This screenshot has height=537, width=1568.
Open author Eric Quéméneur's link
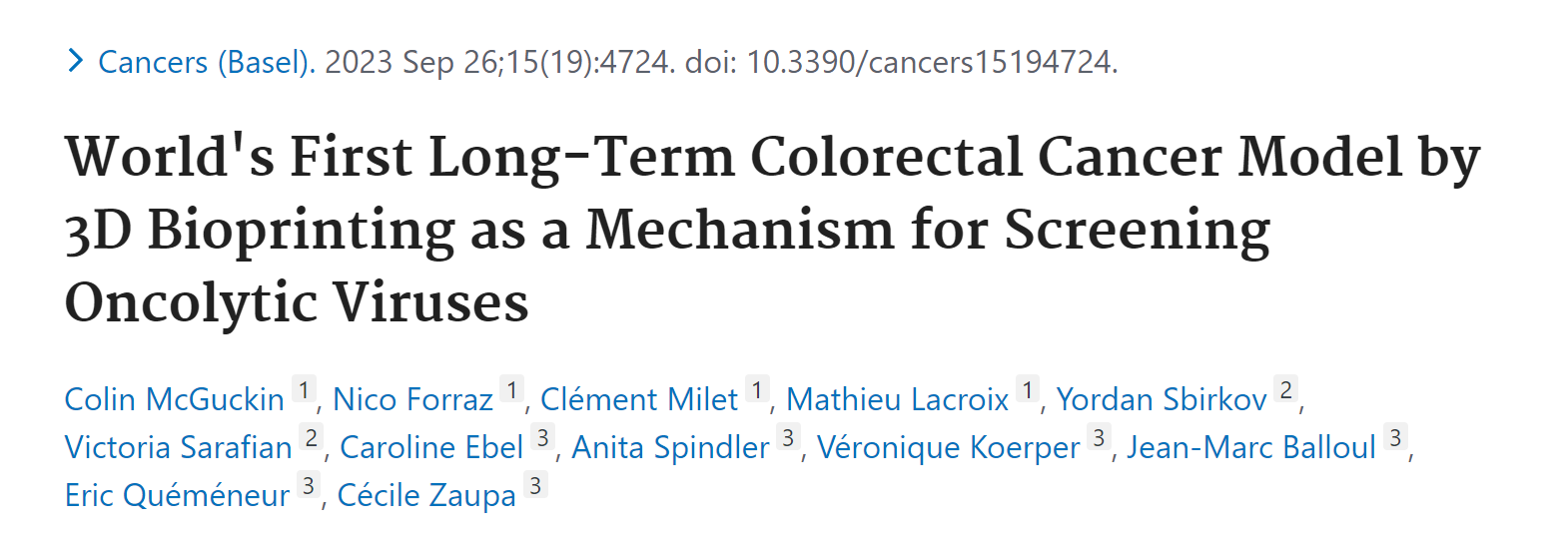(x=177, y=495)
